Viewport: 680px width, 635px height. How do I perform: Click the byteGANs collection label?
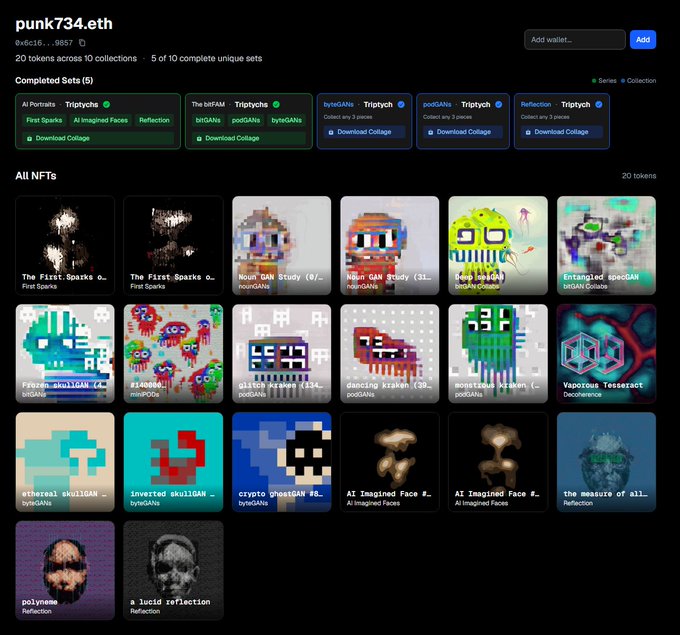point(338,105)
